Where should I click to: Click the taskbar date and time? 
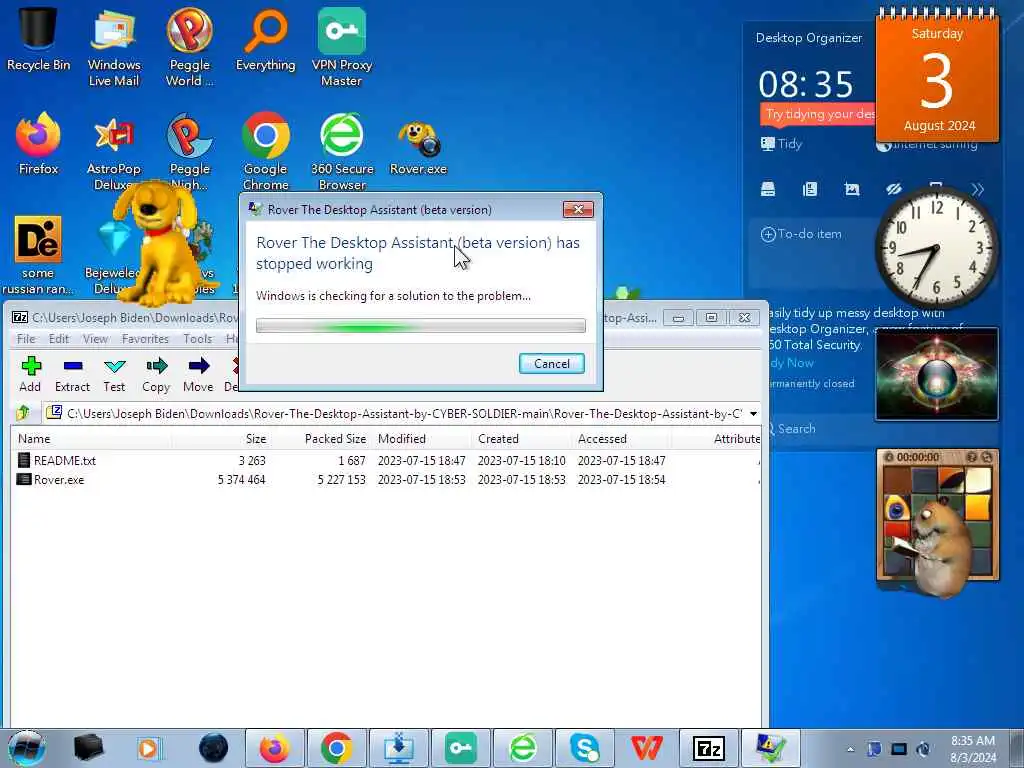coord(972,749)
